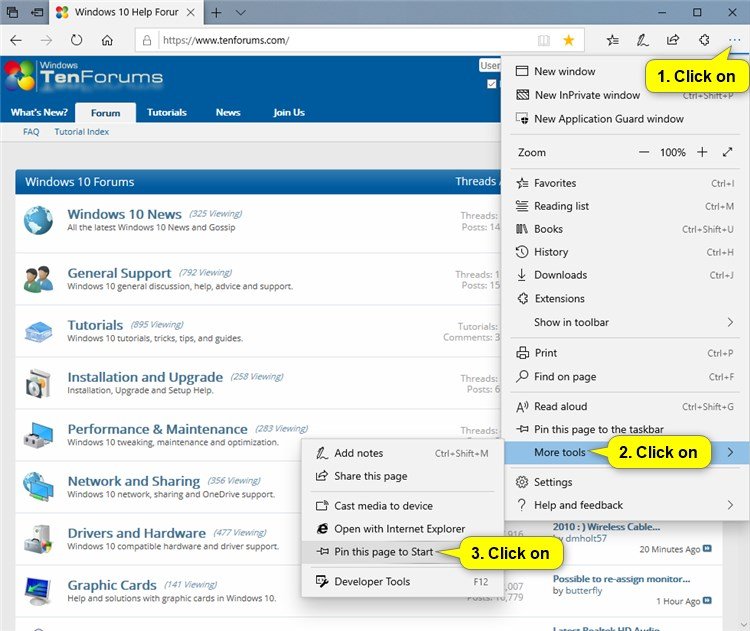Open History from the menu
This screenshot has width=750, height=631.
624,252
